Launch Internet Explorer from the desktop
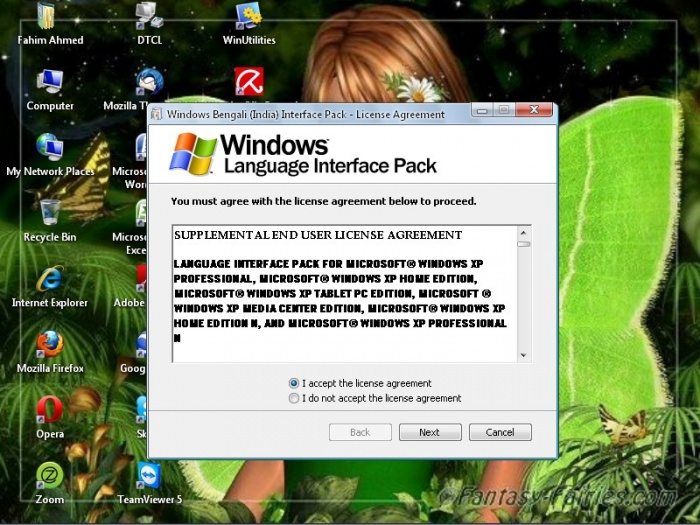Image resolution: width=700 pixels, height=525 pixels. 50,278
